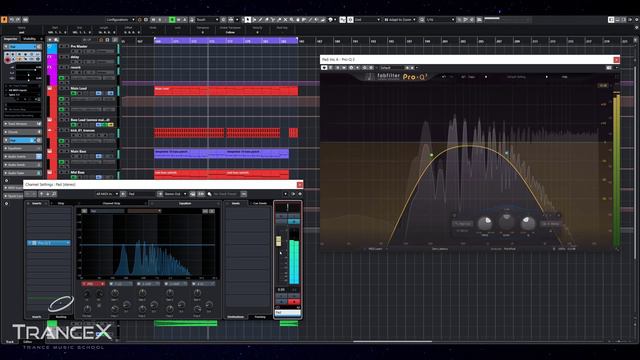Toggle the red LO EQ band in Channel Settings

click(x=93, y=283)
